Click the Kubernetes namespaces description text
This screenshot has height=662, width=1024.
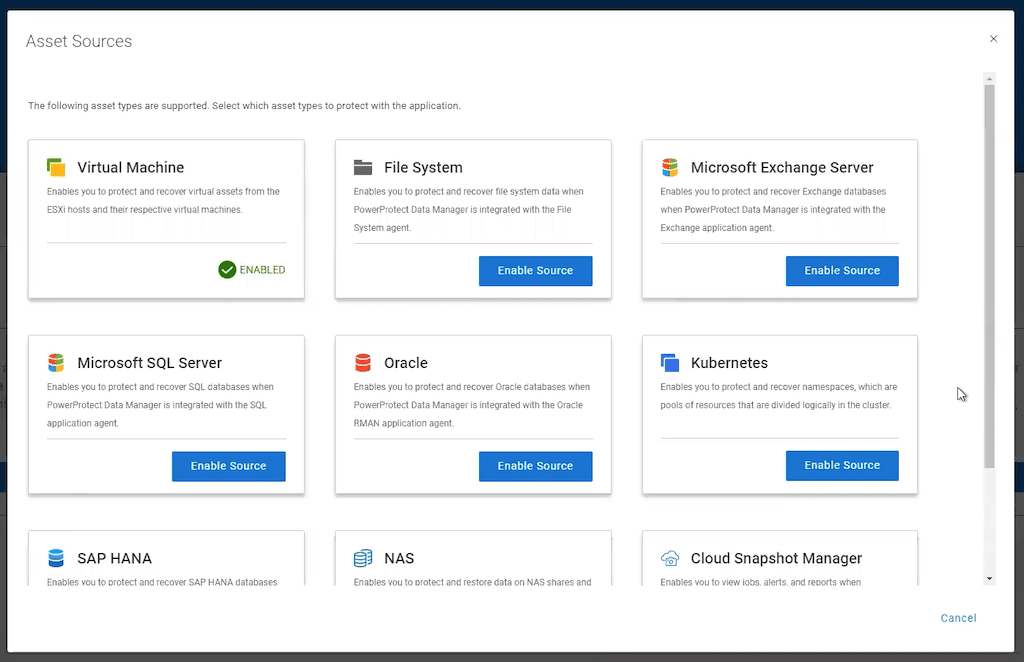778,396
